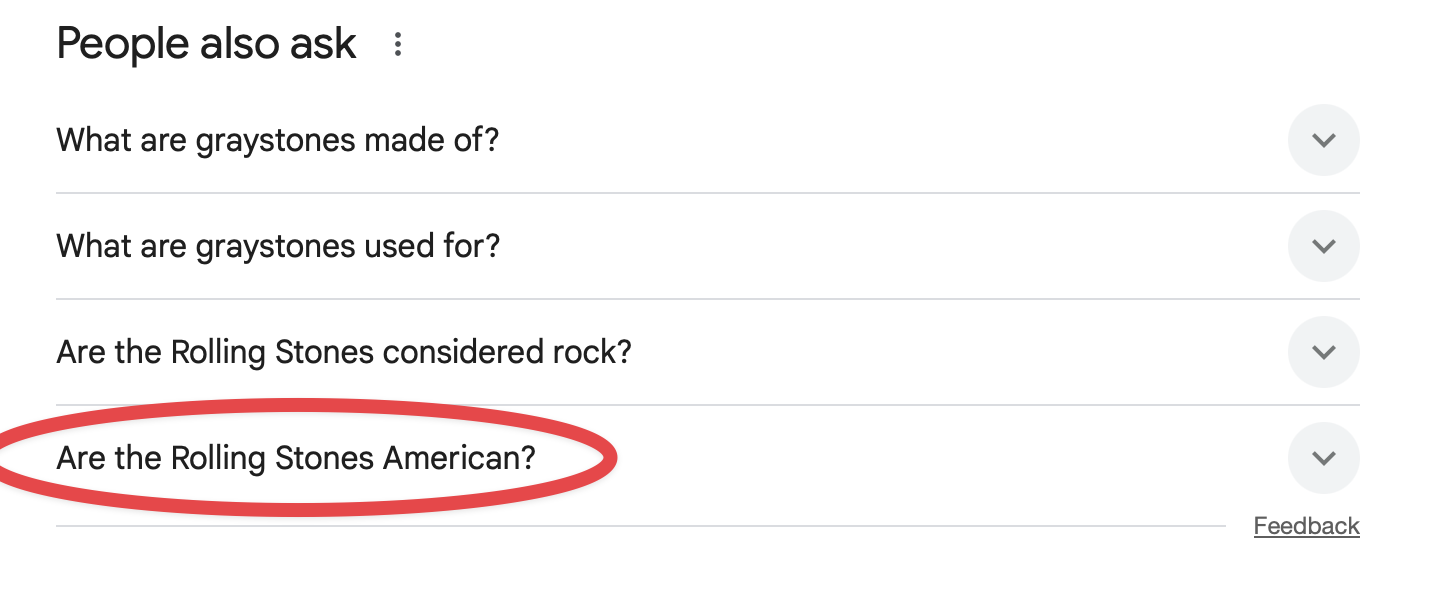Click the word "American?" in the last question

(x=460, y=458)
